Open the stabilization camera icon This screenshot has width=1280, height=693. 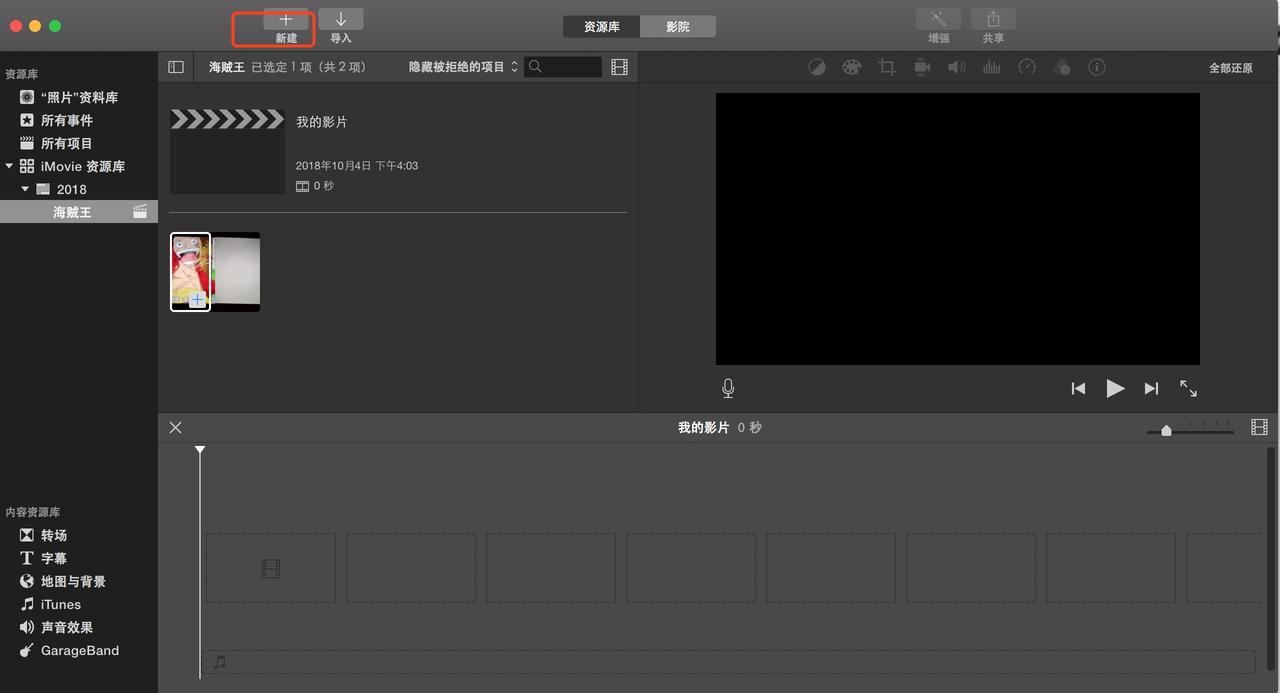(x=922, y=67)
